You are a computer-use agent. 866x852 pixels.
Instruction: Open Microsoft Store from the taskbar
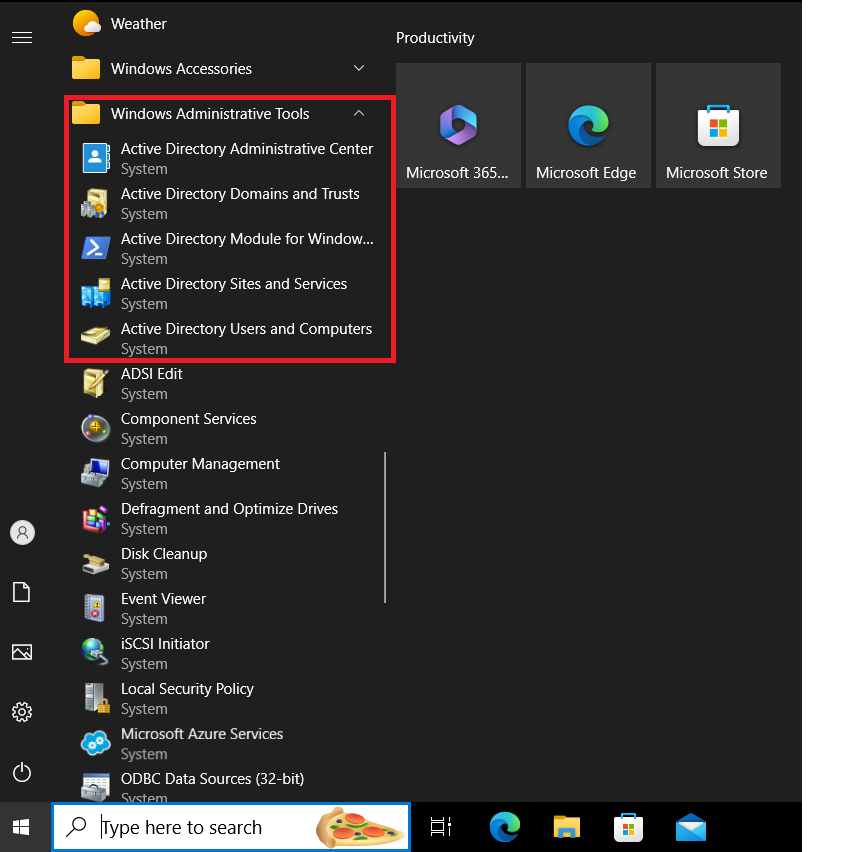pos(629,827)
